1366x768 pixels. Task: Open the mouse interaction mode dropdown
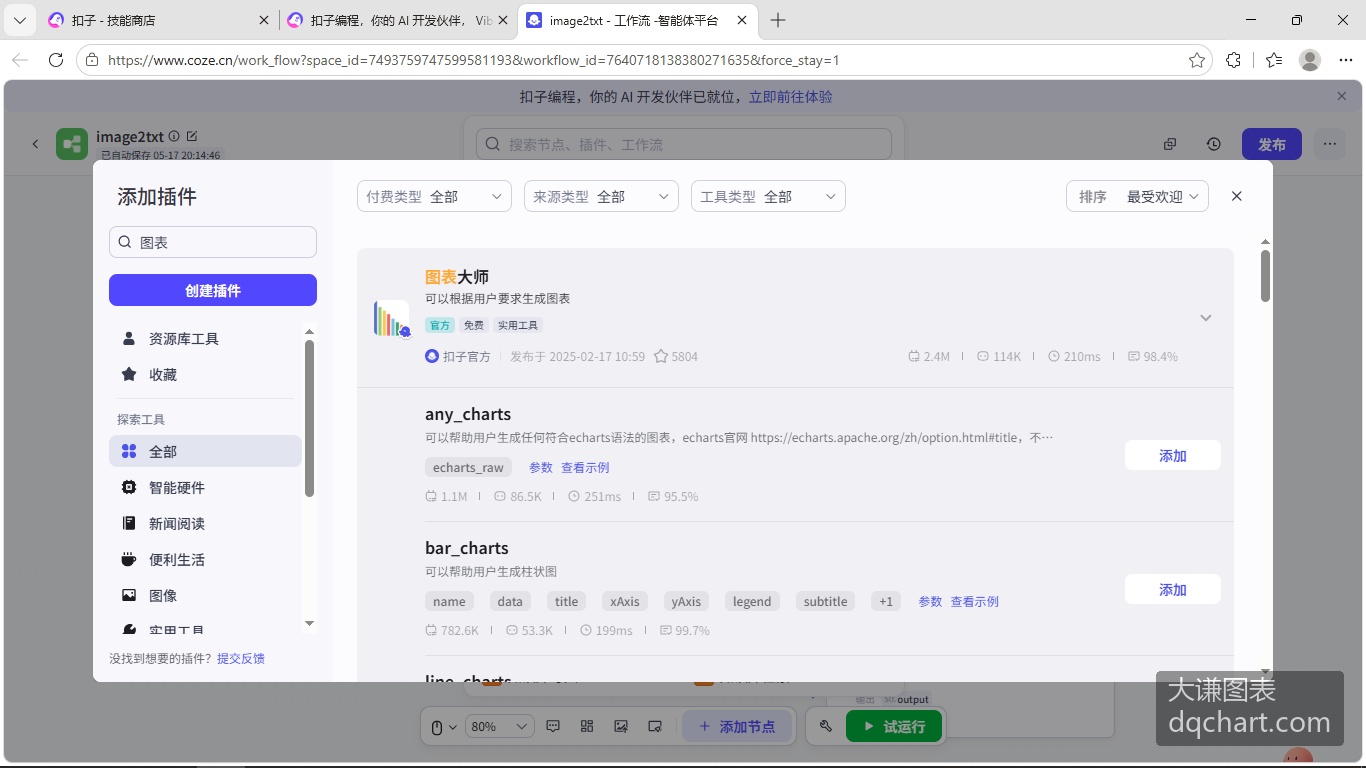tap(444, 727)
